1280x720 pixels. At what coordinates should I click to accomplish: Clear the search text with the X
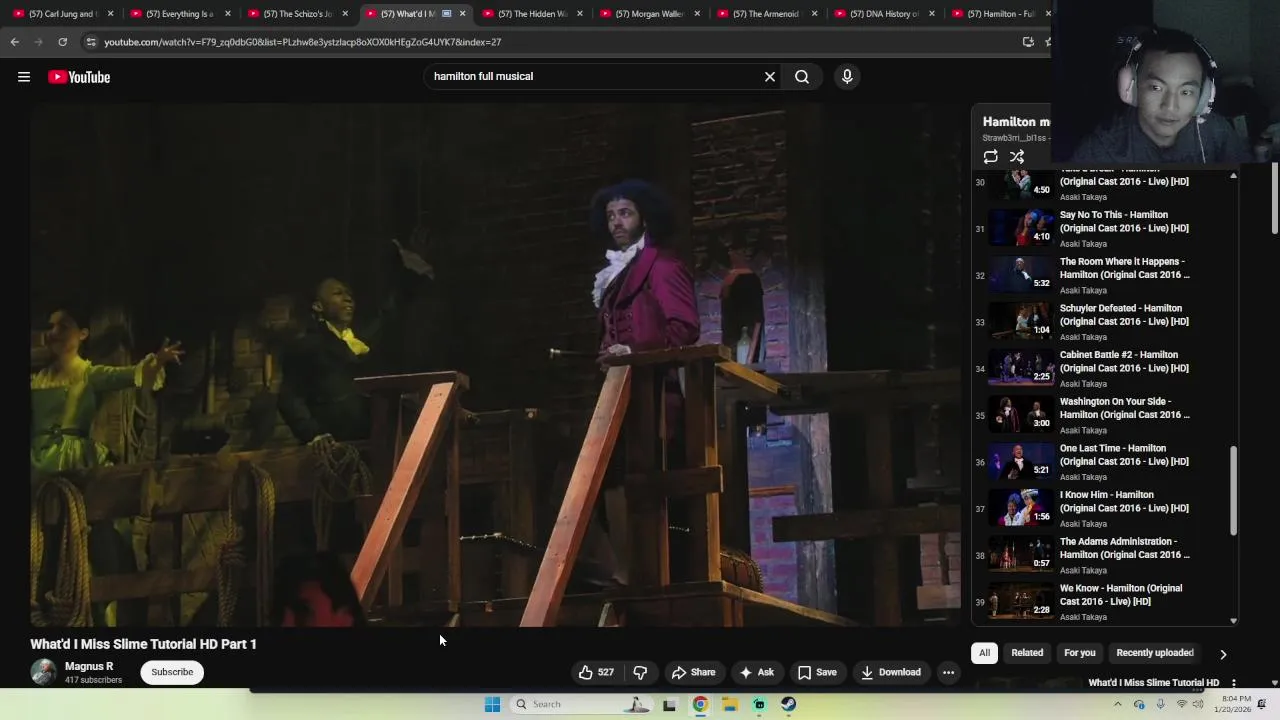[770, 77]
